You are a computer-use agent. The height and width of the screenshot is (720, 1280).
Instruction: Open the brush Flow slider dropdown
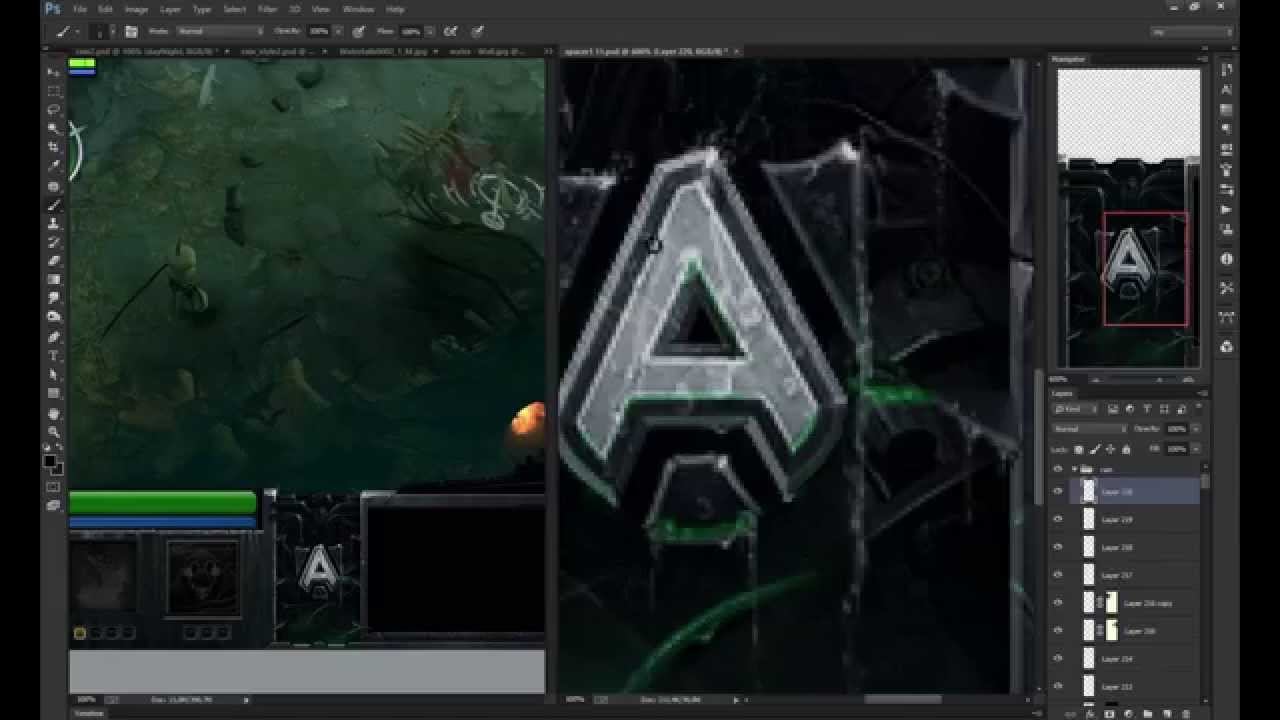point(430,32)
